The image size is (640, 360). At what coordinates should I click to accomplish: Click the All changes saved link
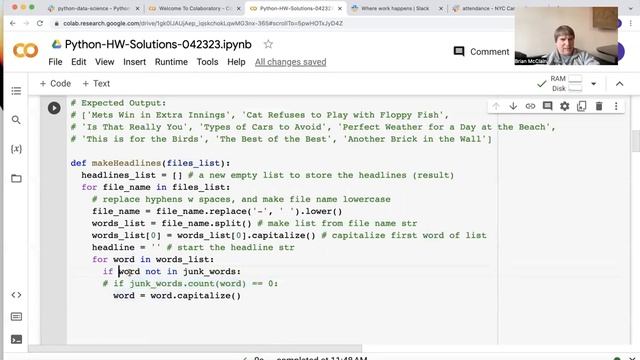point(291,62)
